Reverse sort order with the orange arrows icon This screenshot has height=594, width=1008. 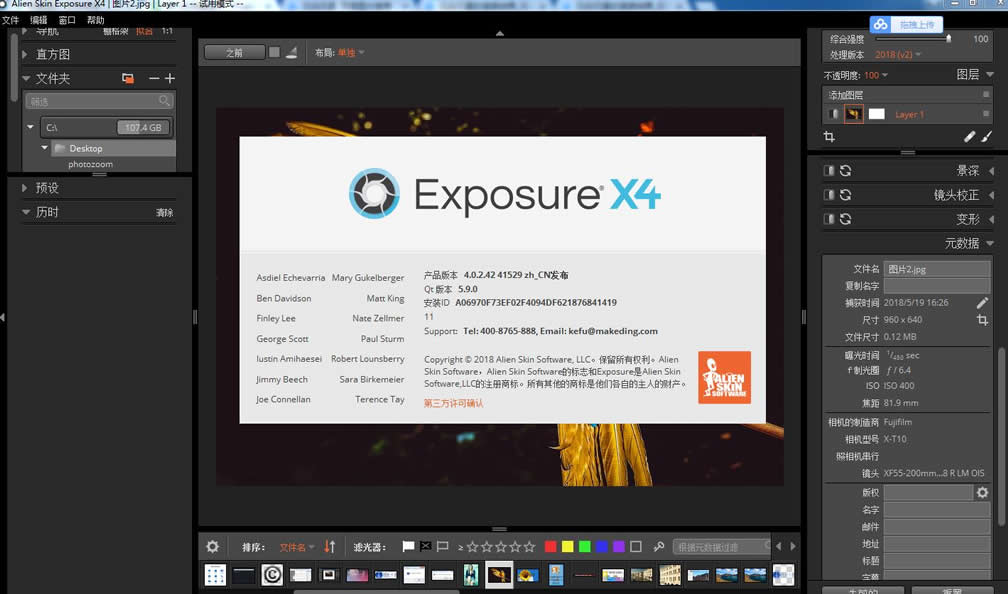[329, 546]
